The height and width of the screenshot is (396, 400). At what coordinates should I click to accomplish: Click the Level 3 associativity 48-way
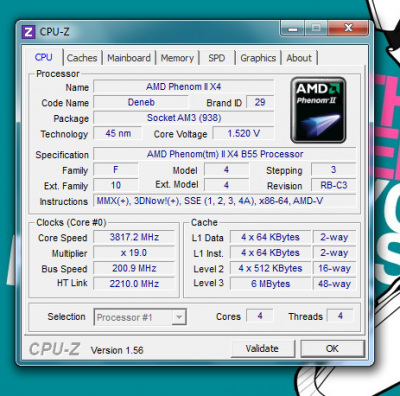[334, 284]
